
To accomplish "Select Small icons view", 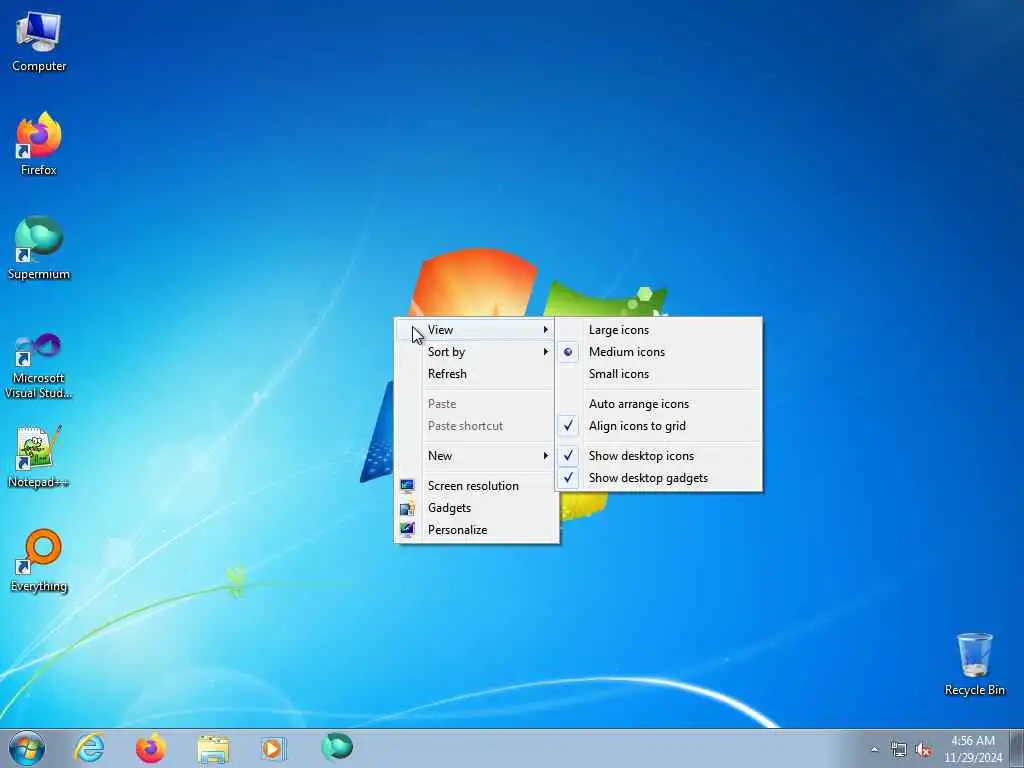I will 659,374.
